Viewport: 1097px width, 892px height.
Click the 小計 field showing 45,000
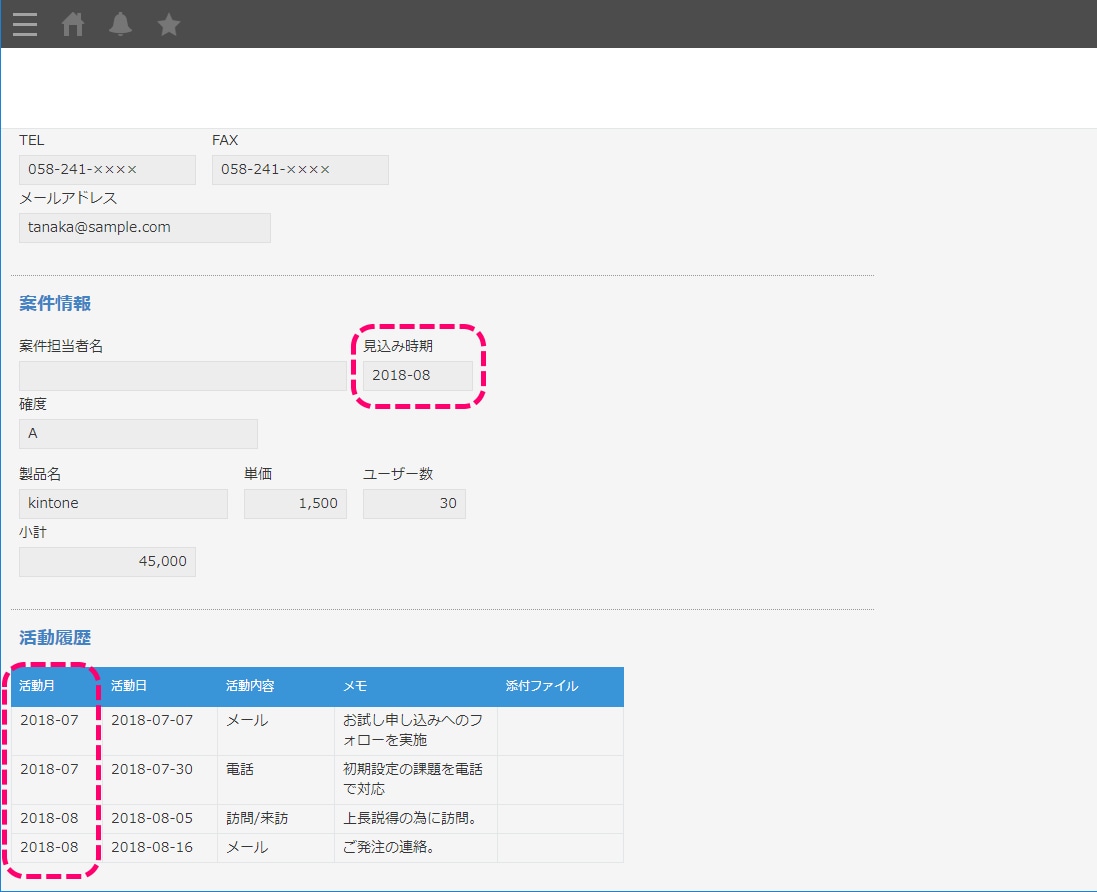[106, 561]
